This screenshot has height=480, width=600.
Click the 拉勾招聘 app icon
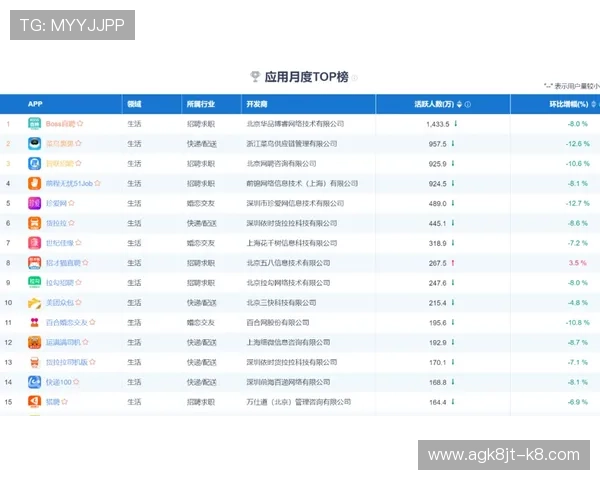[x=34, y=283]
